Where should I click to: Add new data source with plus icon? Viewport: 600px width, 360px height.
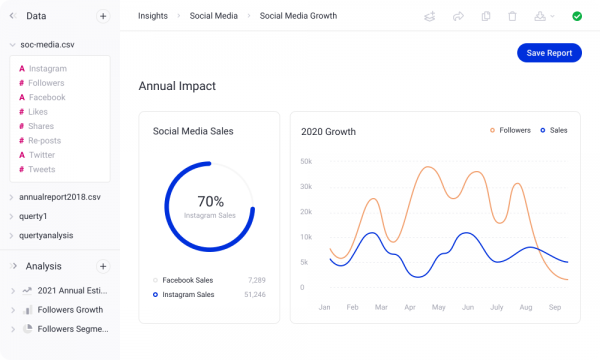pyautogui.click(x=103, y=16)
